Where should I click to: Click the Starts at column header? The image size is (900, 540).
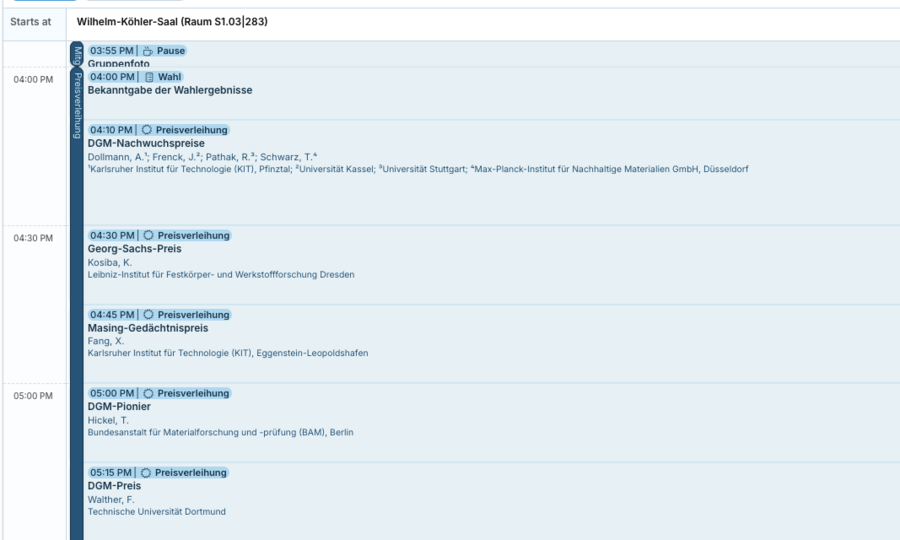pos(31,22)
